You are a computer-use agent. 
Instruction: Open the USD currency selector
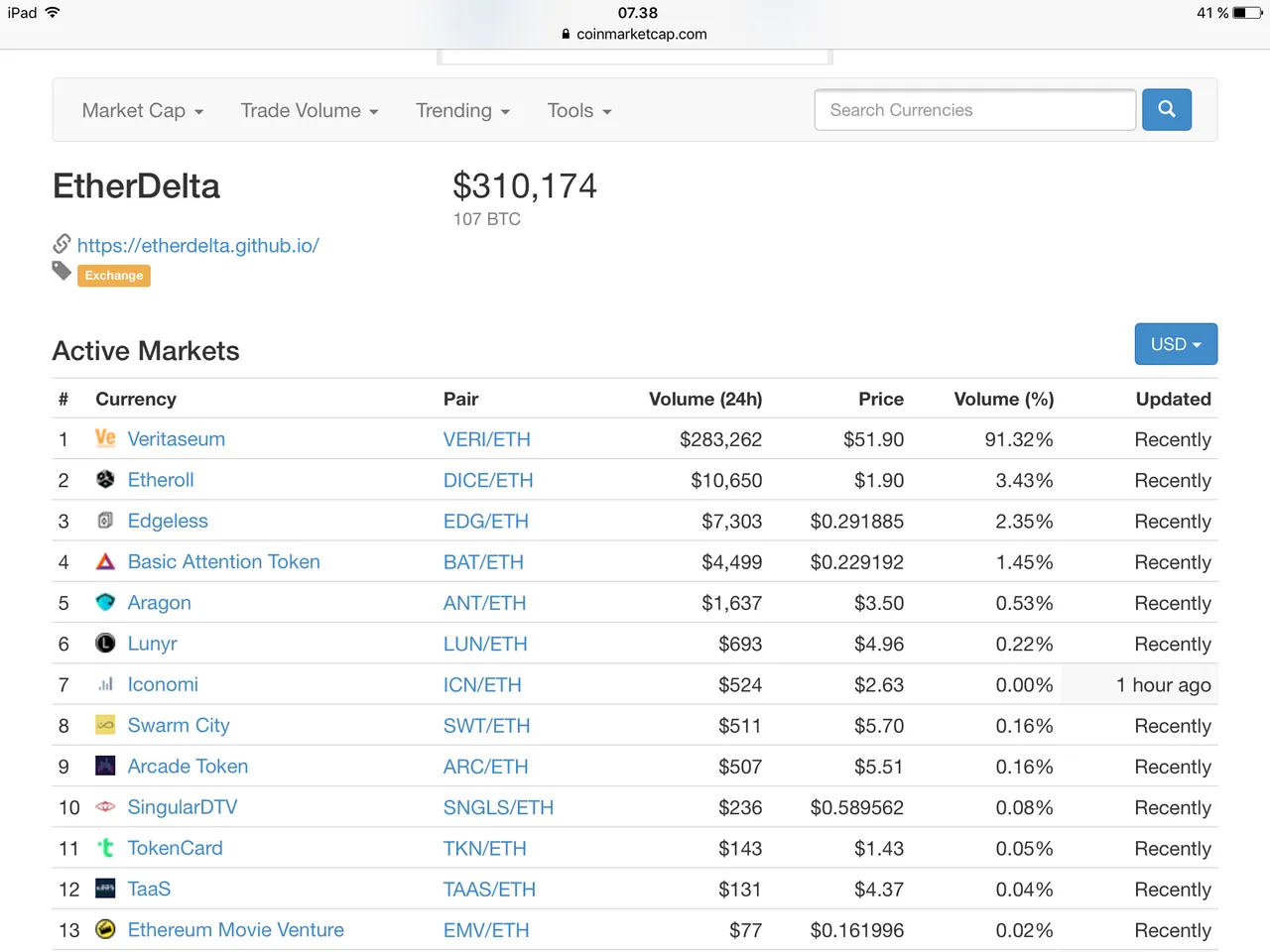[1176, 344]
